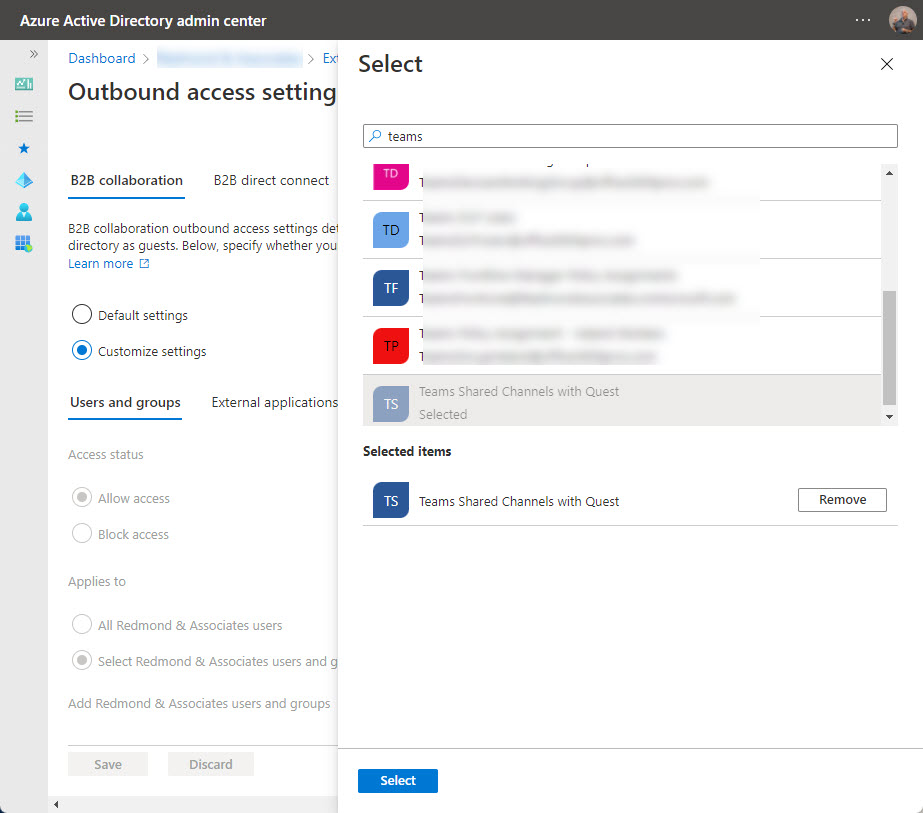Click the external link icon beside Learn more
The image size is (923, 813).
click(x=144, y=264)
